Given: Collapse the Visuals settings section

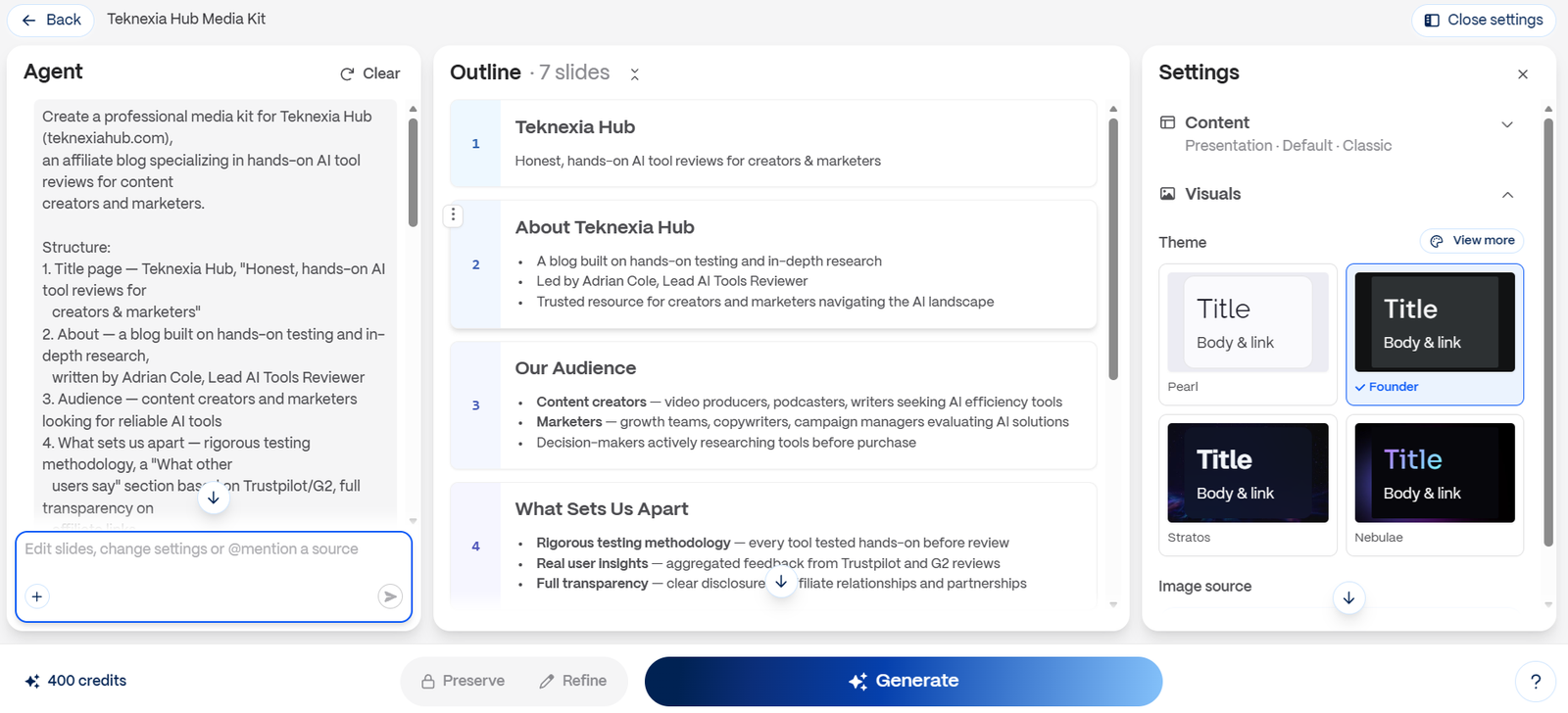Looking at the screenshot, I should point(1507,195).
